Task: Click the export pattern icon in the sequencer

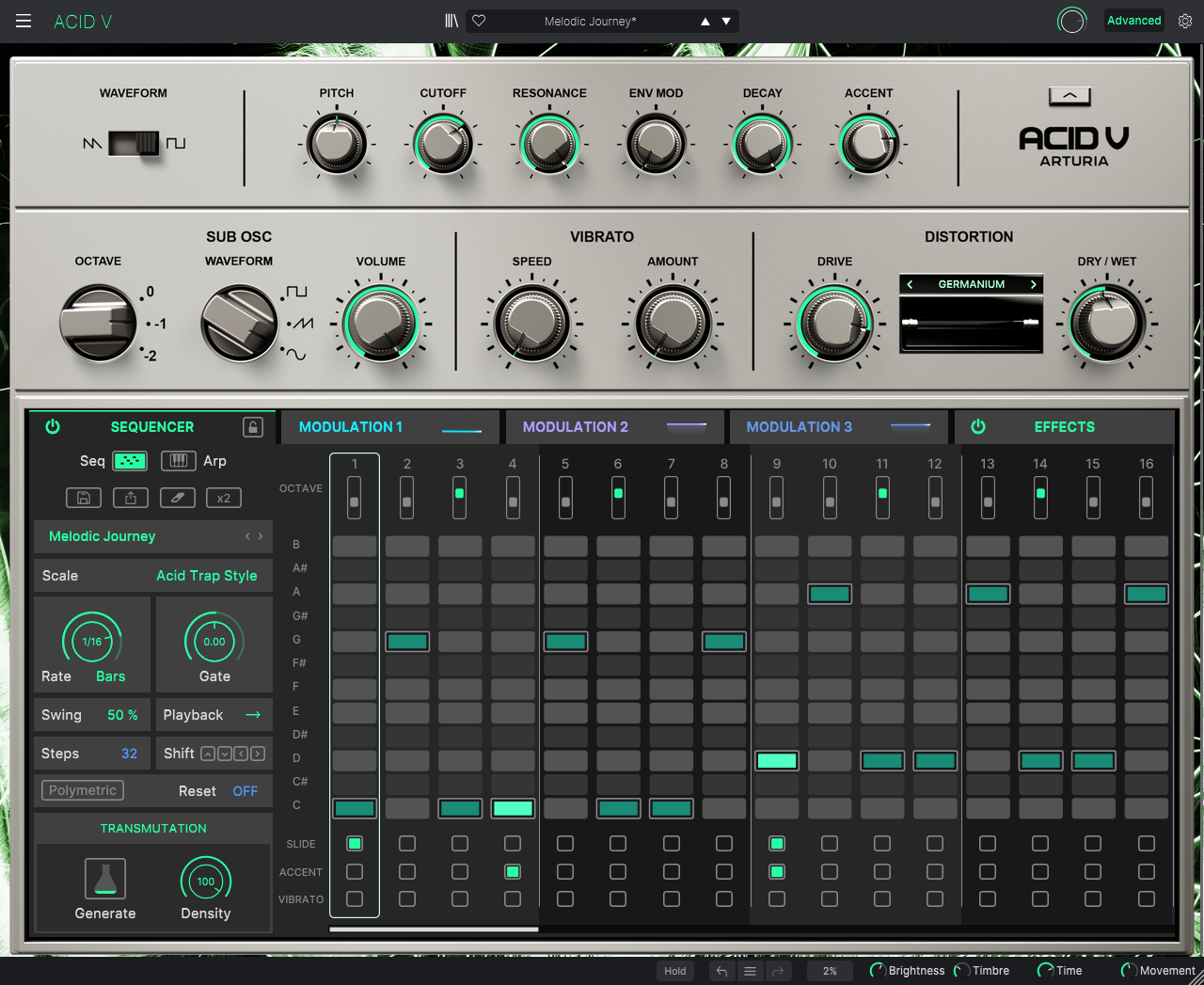Action: (131, 498)
